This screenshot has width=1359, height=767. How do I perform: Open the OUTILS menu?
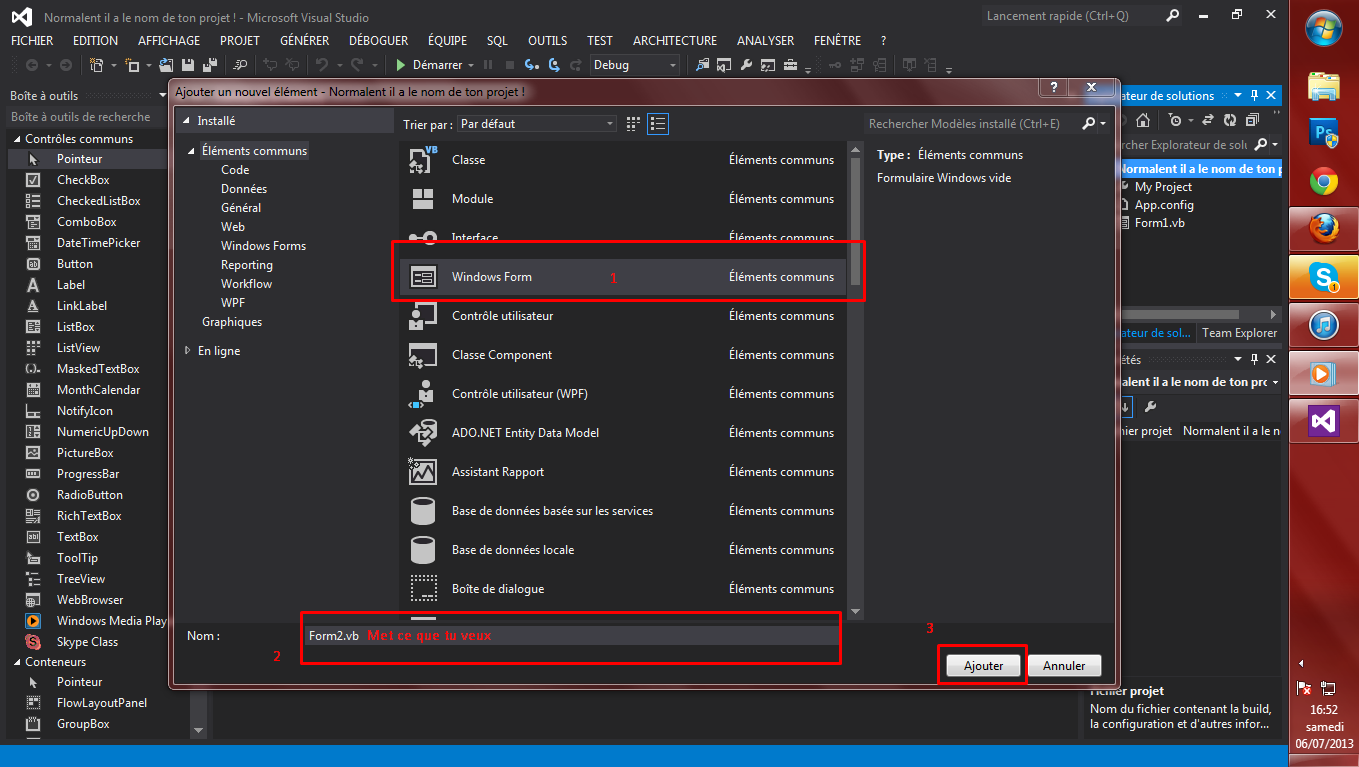point(548,41)
